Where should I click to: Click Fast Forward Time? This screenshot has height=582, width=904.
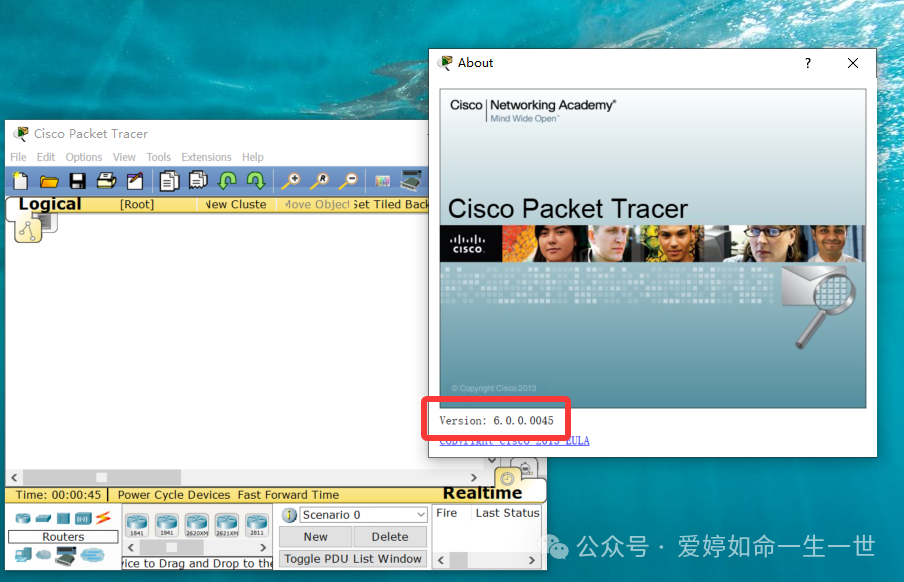click(x=288, y=495)
